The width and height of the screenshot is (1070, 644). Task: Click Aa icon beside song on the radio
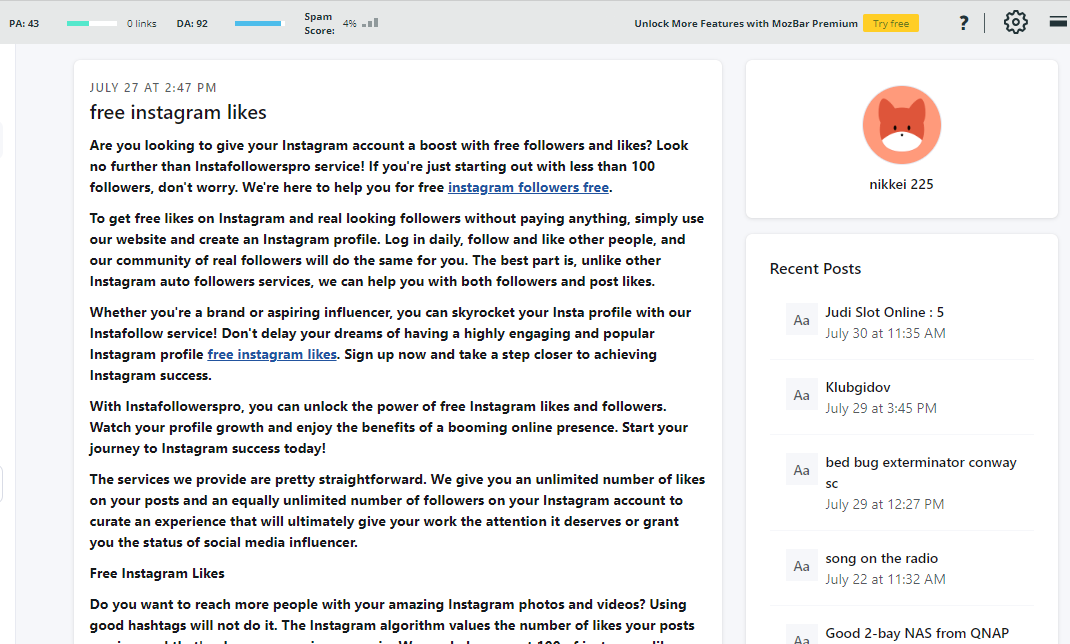[801, 566]
